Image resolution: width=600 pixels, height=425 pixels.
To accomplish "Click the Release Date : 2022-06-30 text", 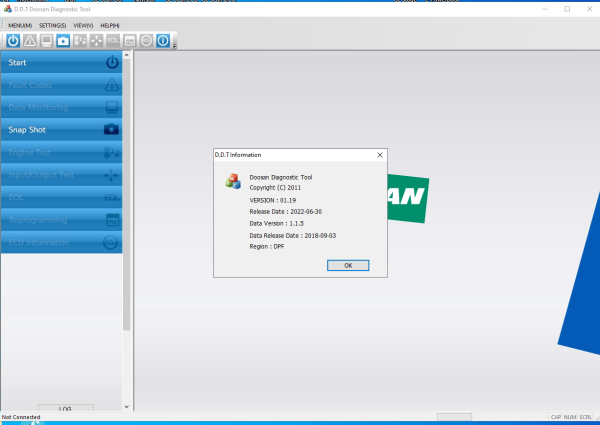I will 285,212.
